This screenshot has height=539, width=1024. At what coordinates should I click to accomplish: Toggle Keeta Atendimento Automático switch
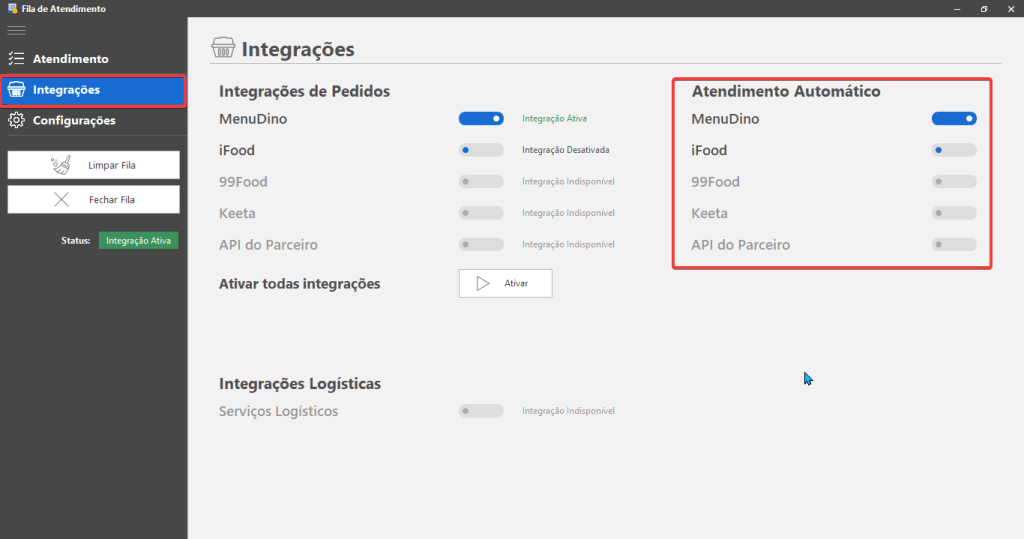click(x=954, y=212)
